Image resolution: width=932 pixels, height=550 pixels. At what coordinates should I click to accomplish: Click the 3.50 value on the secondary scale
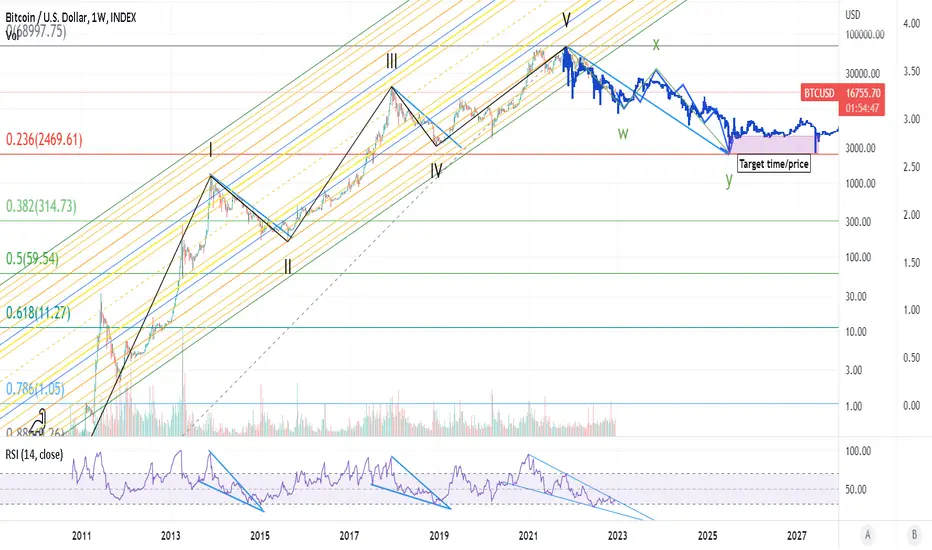912,71
